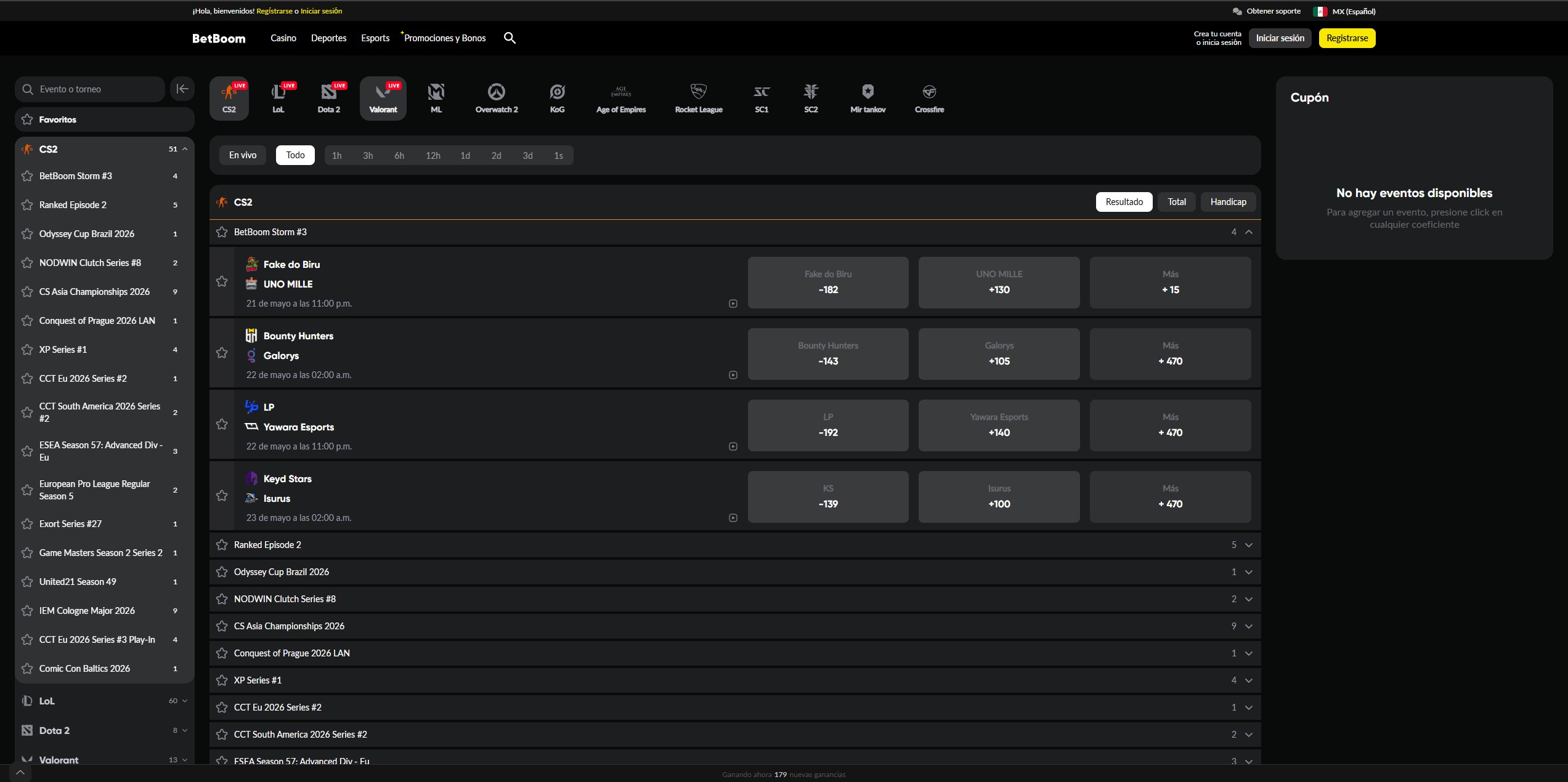Favorite the Fake do Biru vs UNO MILLE match
This screenshot has height=782, width=1568.
click(222, 281)
